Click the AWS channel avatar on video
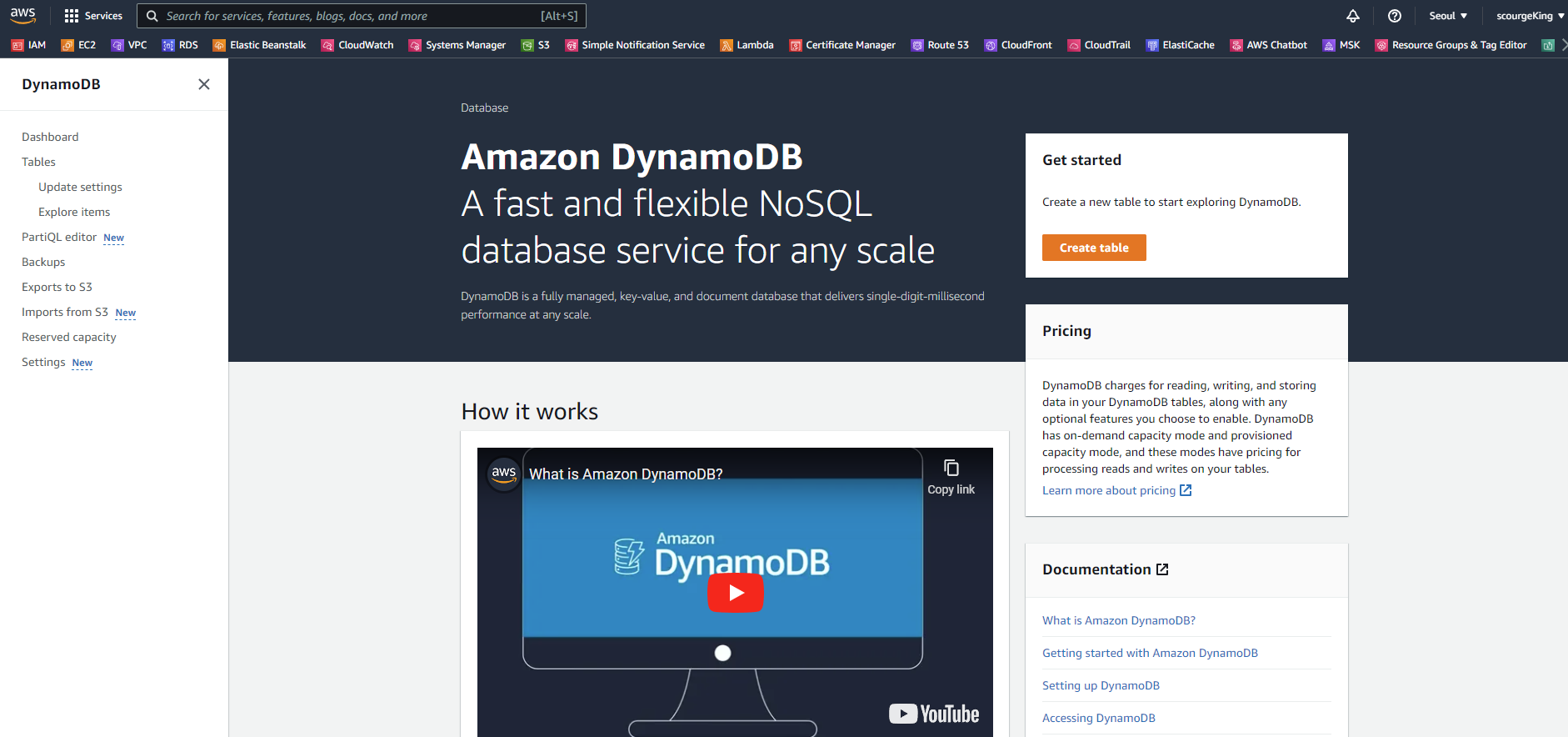The width and height of the screenshot is (1568, 737). click(503, 474)
